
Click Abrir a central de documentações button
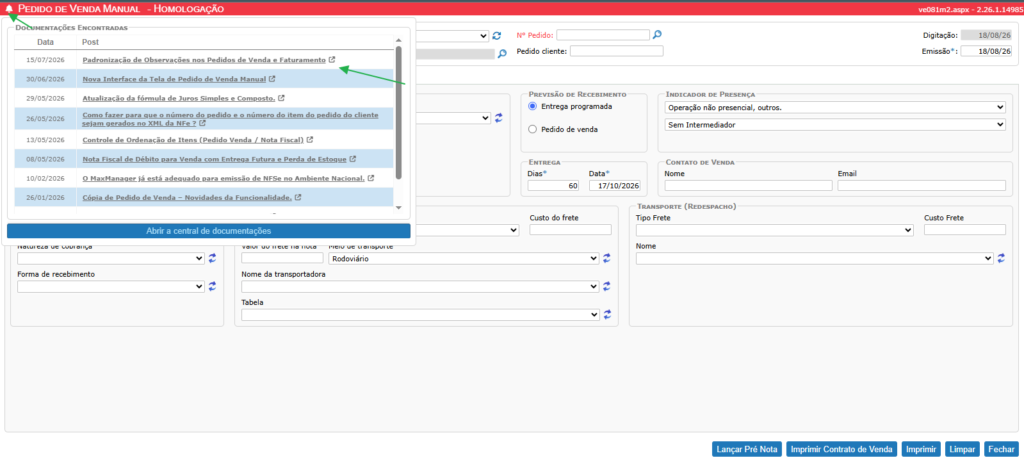click(209, 230)
